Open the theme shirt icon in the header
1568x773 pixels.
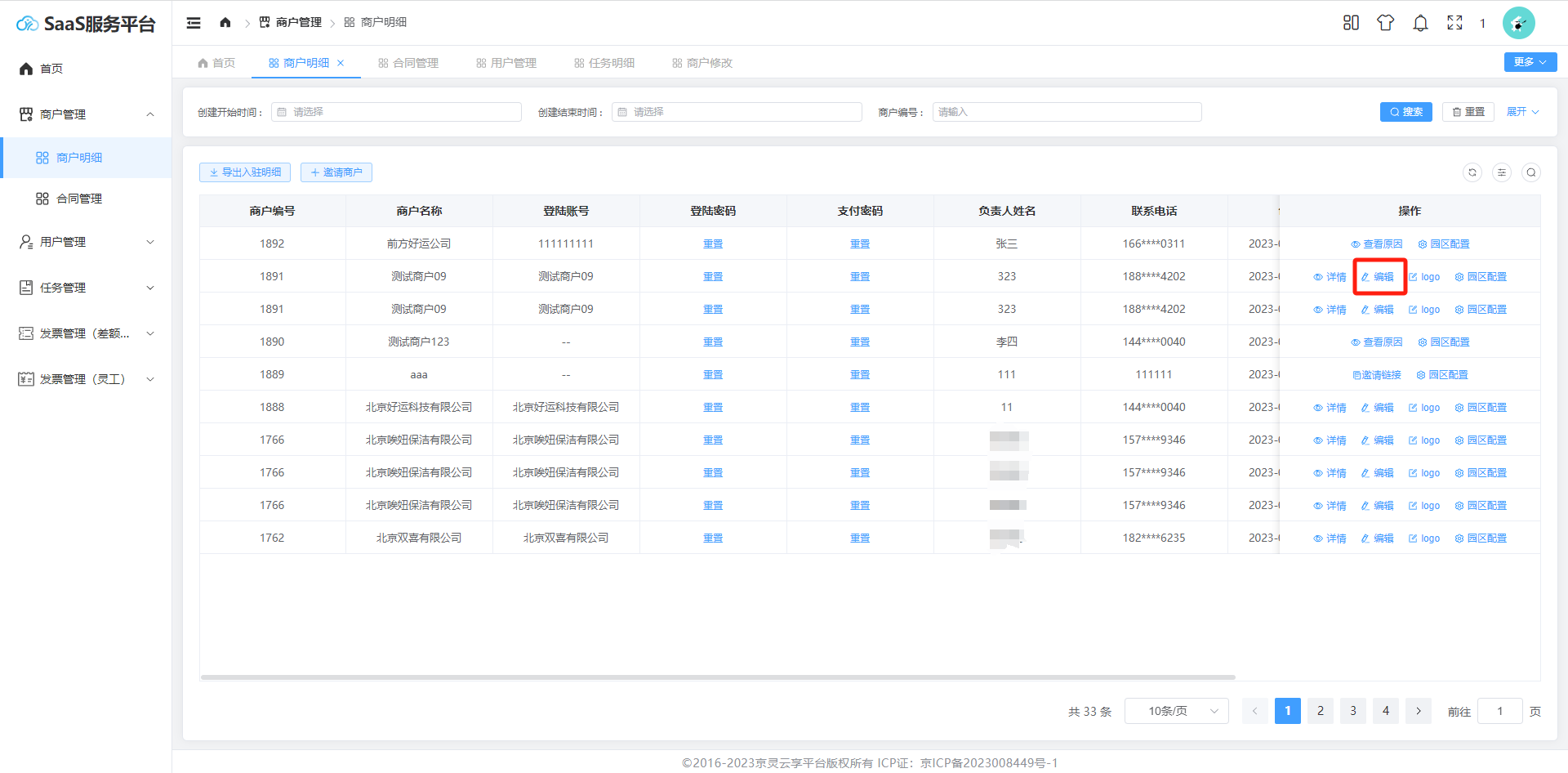1385,23
